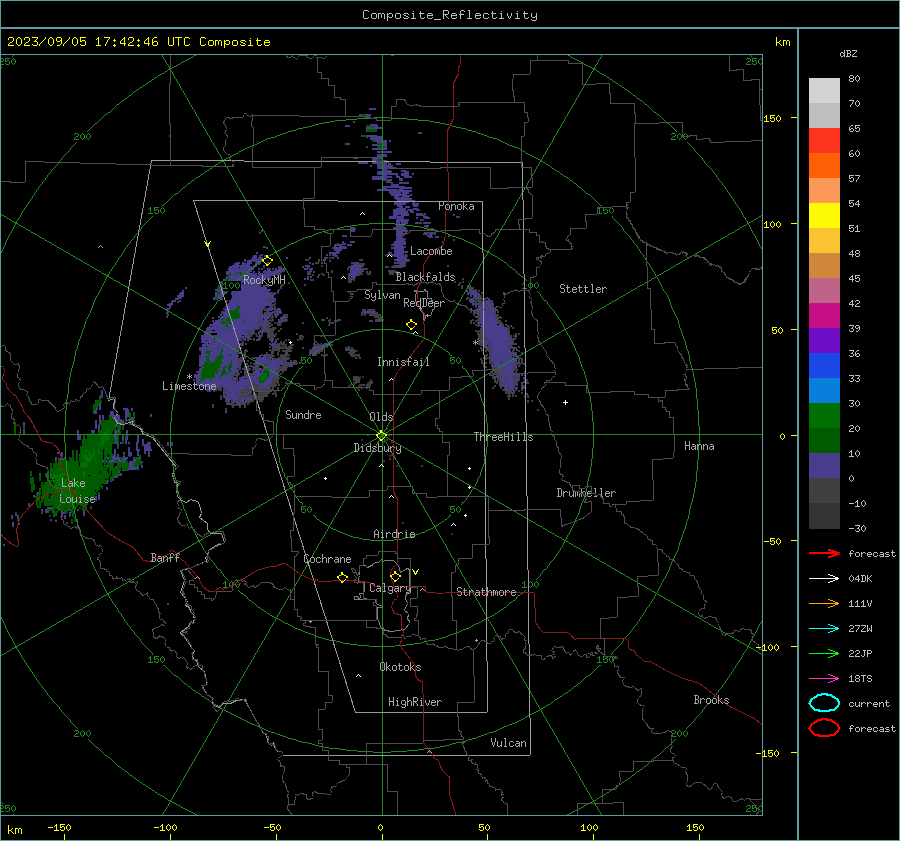Image resolution: width=900 pixels, height=841 pixels.
Task: Click the yellow diamond marker near RedDeer
Action: (x=412, y=325)
